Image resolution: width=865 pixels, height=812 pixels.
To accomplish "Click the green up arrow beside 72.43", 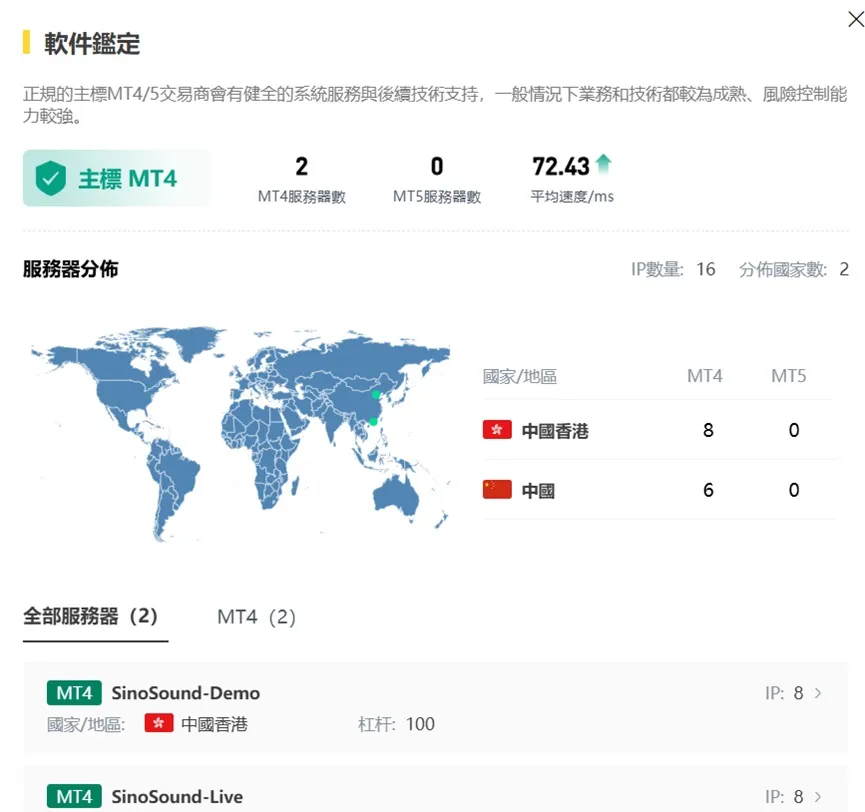I will [604, 164].
